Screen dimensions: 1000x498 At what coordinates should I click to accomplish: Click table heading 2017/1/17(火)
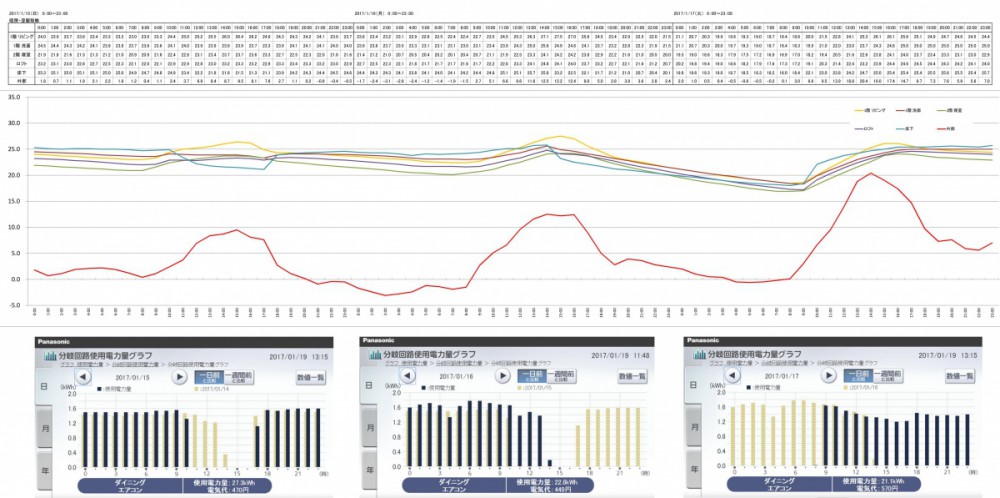(x=703, y=13)
